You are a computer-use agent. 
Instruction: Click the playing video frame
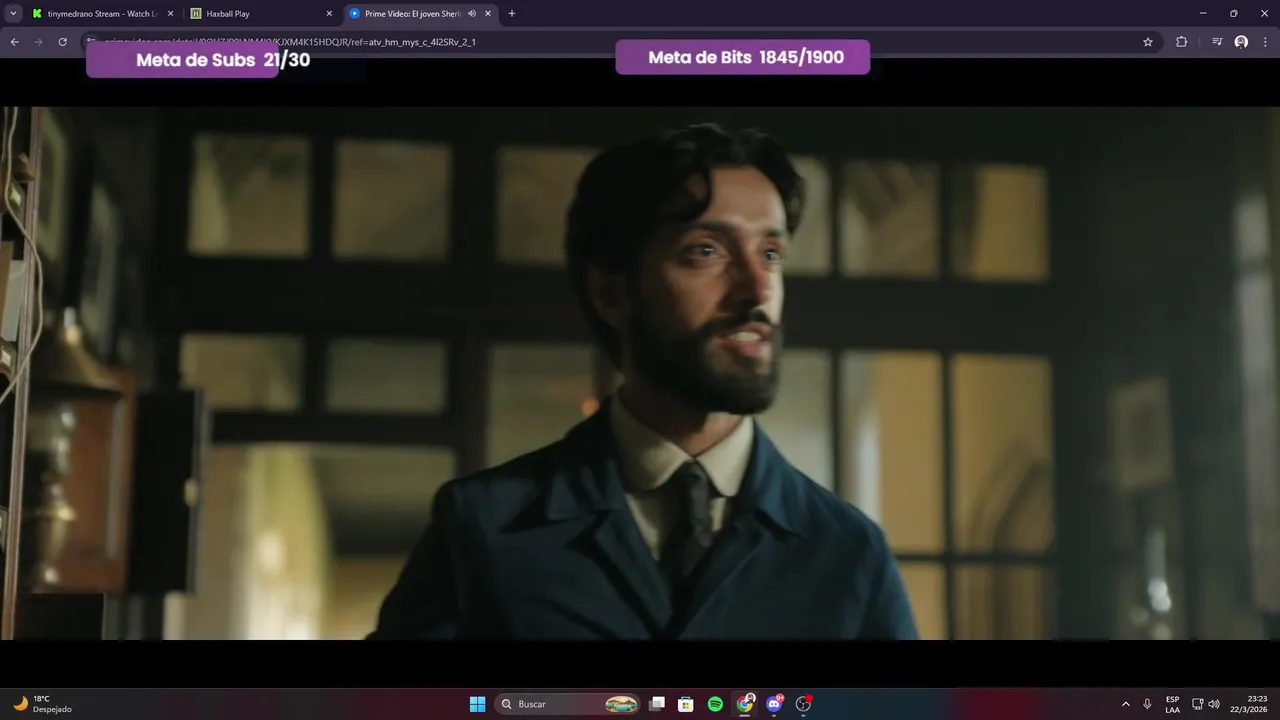click(x=640, y=373)
